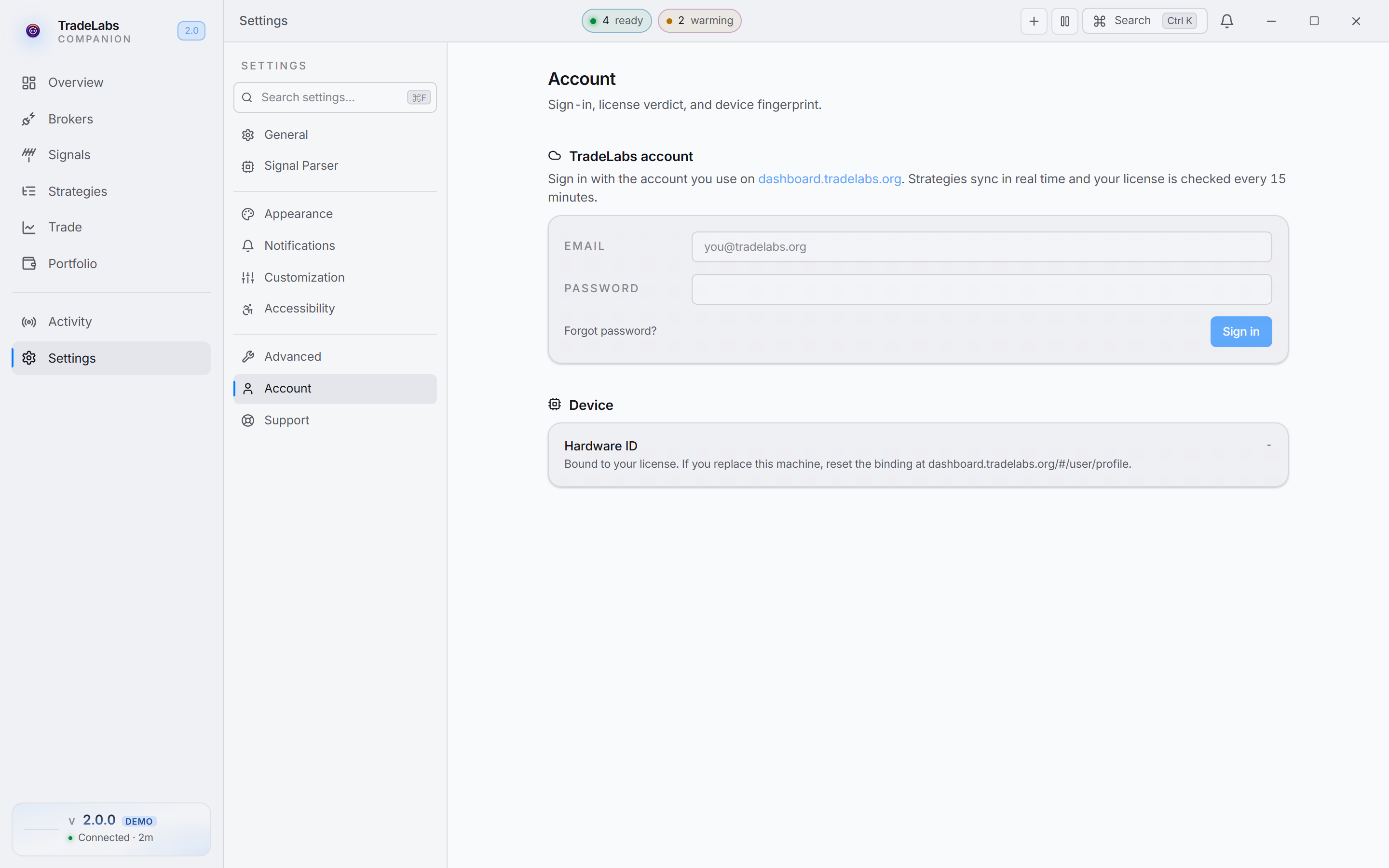The image size is (1389, 868).
Task: Click the Signal Parser chip icon
Action: [248, 166]
